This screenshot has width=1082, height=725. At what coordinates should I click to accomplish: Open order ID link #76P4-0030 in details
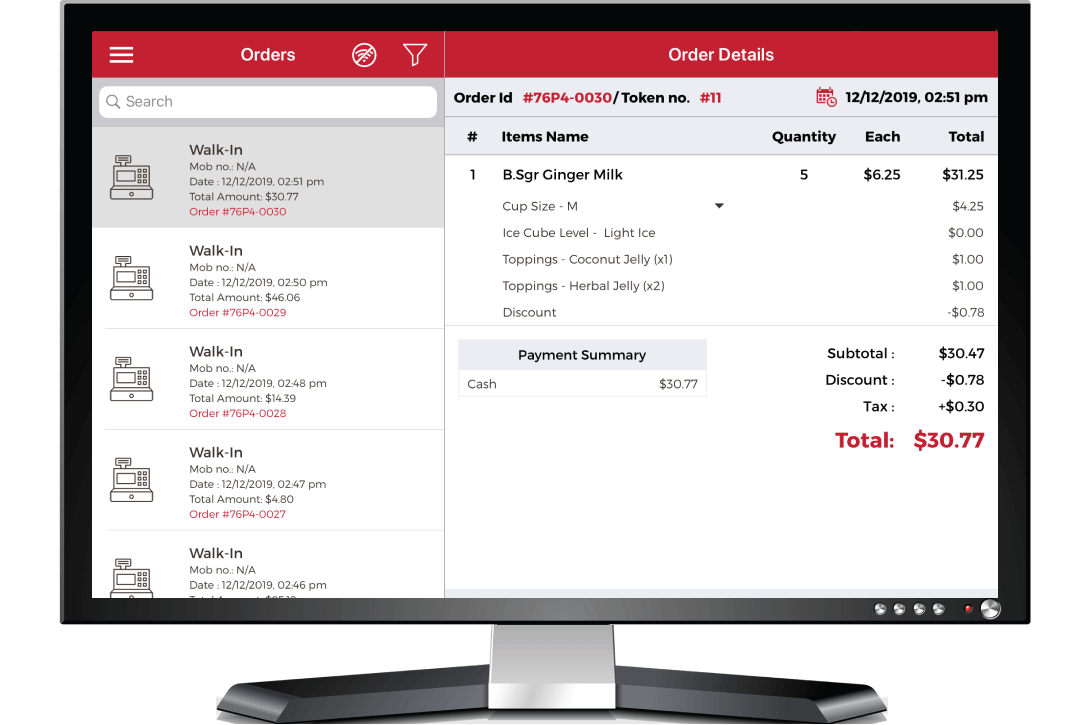pyautogui.click(x=566, y=98)
